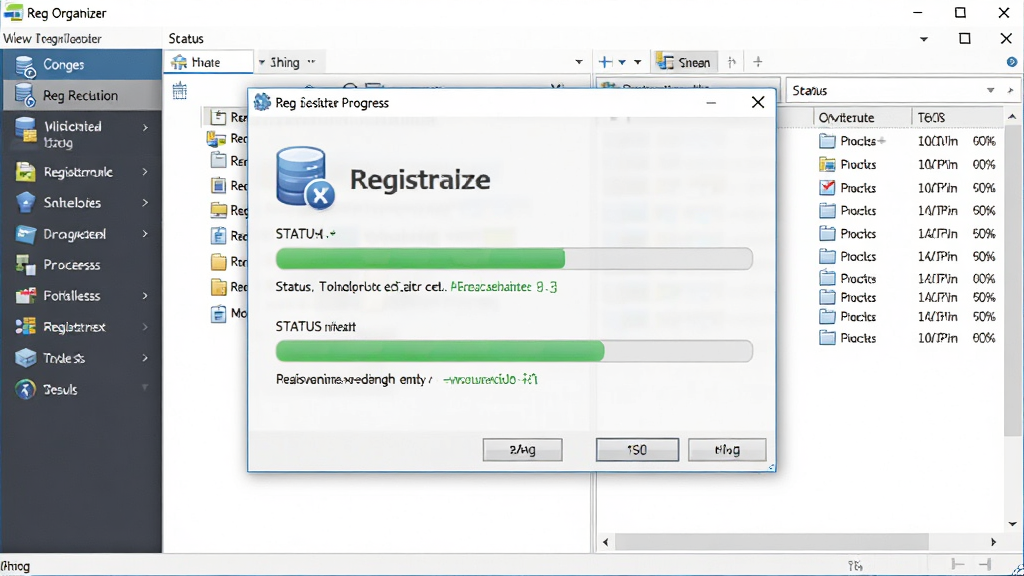This screenshot has width=1024, height=576.
Task: Click the Trade ss box icon
Action: (x=25, y=358)
